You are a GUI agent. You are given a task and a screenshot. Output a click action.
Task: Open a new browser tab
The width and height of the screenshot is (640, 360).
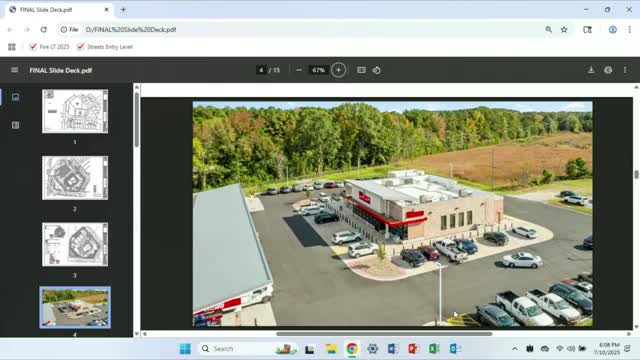coord(123,9)
